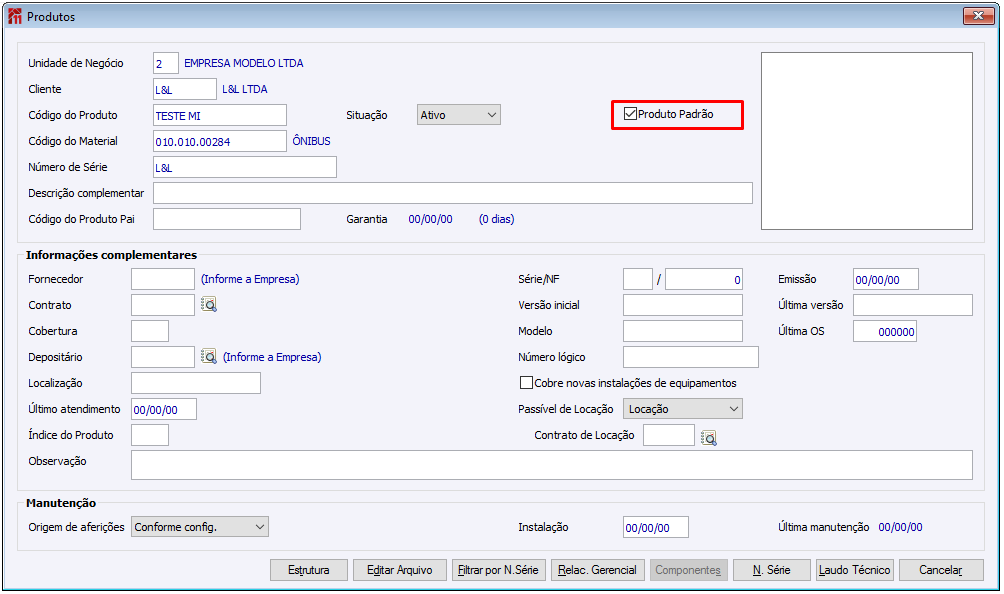This screenshot has width=1004, height=594.
Task: Click the N. Série button
Action: point(772,570)
